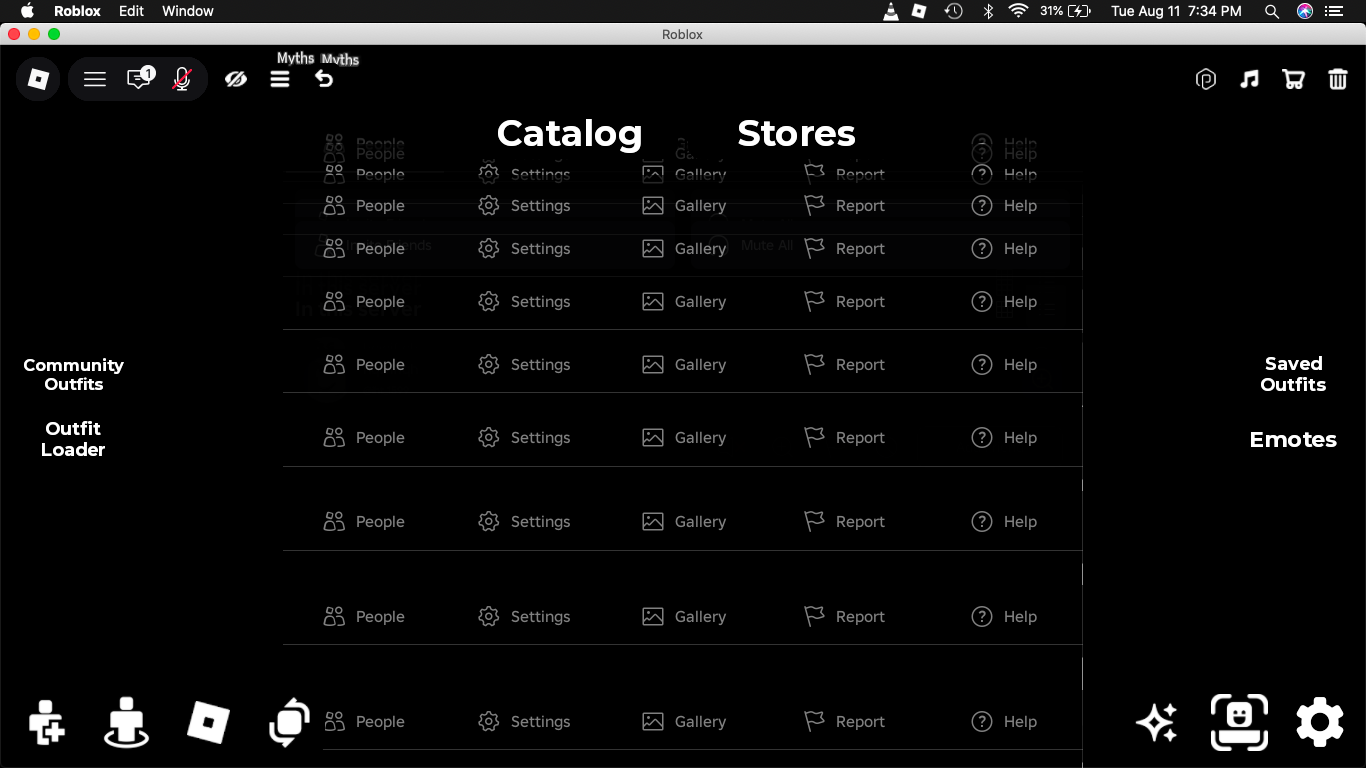Image resolution: width=1366 pixels, height=768 pixels.
Task: Open the large gear settings icon
Action: [1320, 722]
